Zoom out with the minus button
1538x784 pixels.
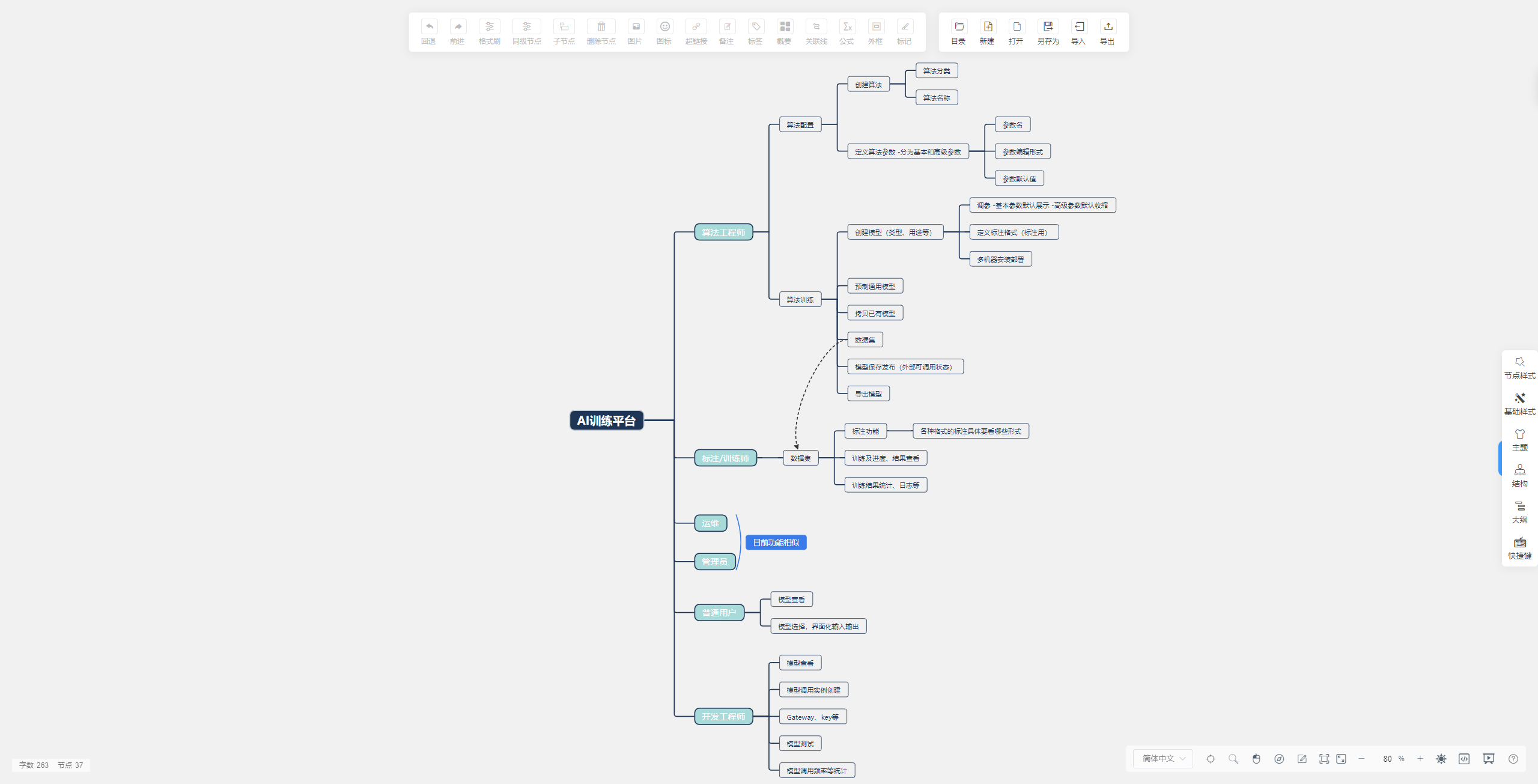pos(1362,759)
